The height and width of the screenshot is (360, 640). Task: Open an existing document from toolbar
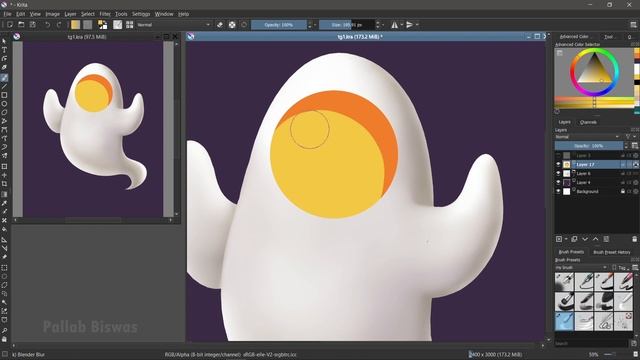[x=21, y=25]
